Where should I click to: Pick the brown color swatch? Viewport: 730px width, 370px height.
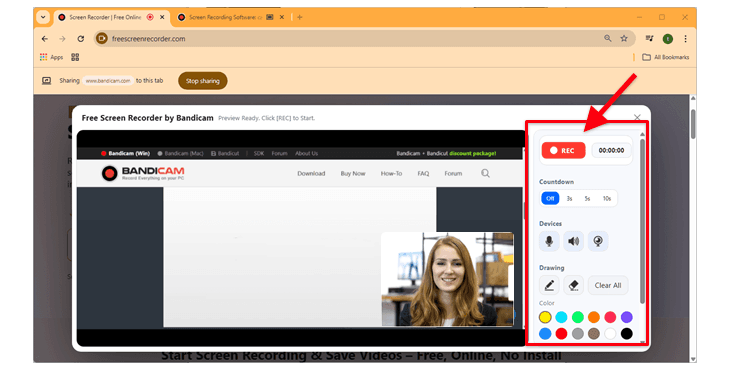click(594, 333)
